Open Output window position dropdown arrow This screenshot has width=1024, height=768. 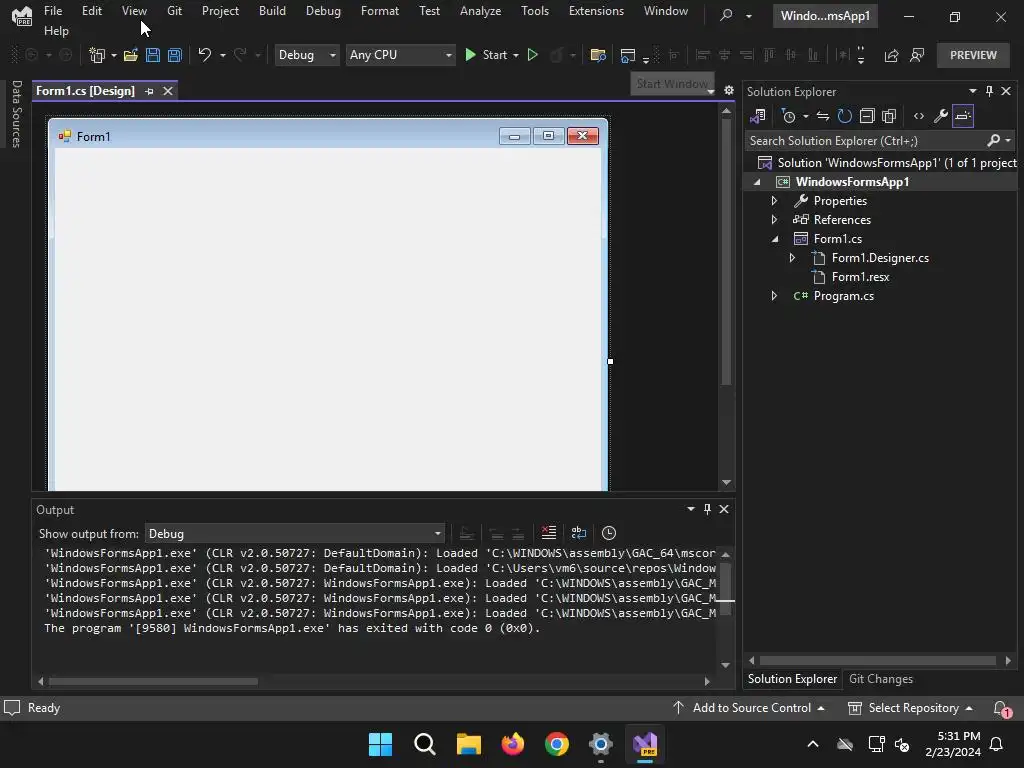tap(691, 509)
